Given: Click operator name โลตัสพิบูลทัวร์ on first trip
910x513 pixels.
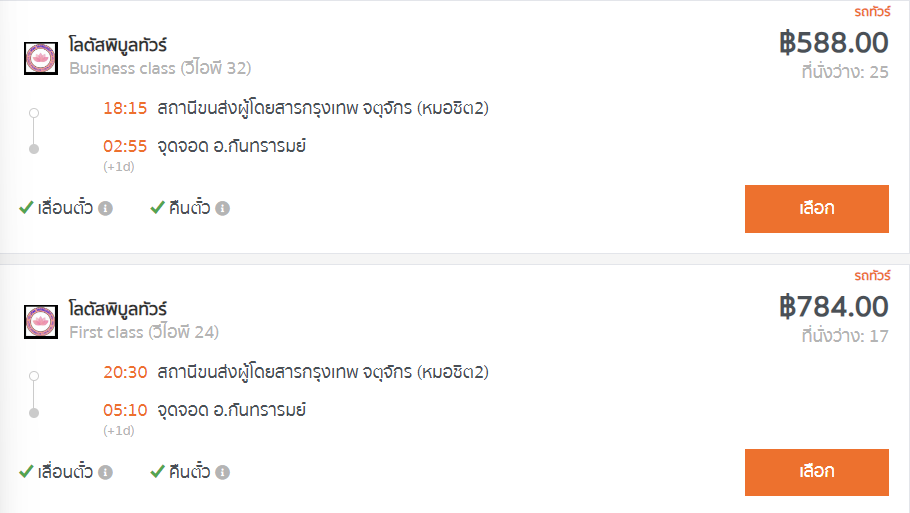Looking at the screenshot, I should 118,45.
